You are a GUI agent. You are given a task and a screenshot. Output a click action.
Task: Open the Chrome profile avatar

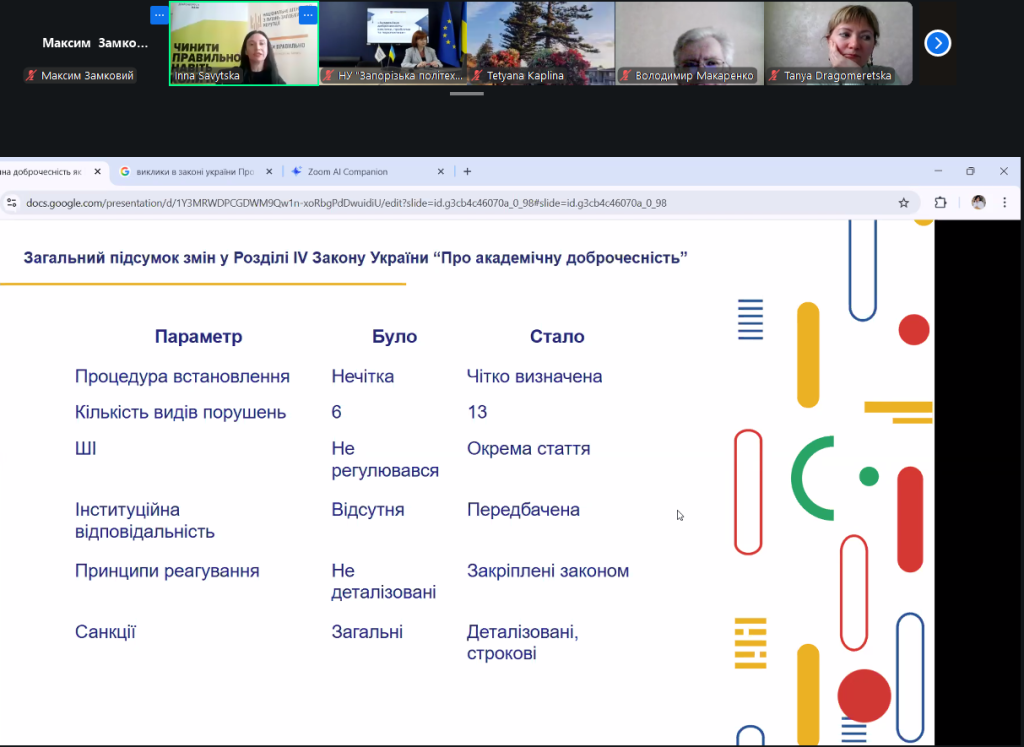[x=978, y=203]
